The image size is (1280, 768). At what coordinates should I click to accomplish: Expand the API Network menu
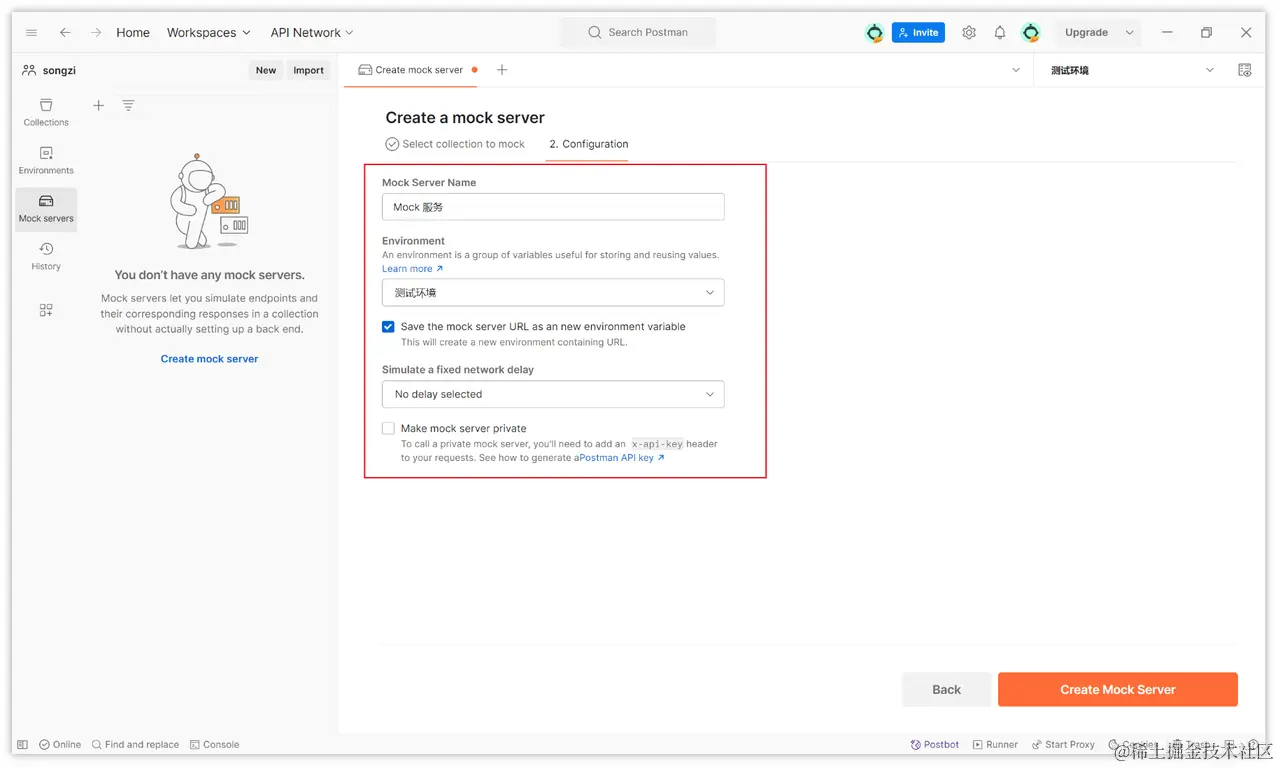pyautogui.click(x=312, y=33)
